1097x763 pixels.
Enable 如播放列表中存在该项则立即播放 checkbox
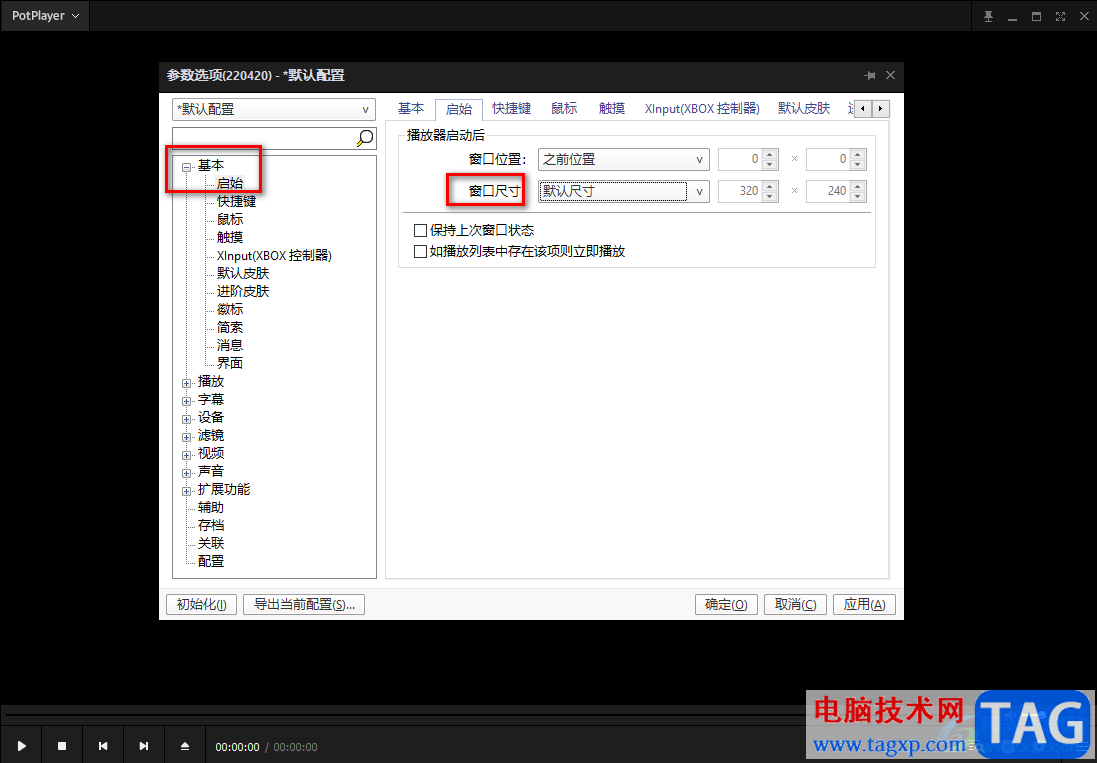tap(420, 252)
